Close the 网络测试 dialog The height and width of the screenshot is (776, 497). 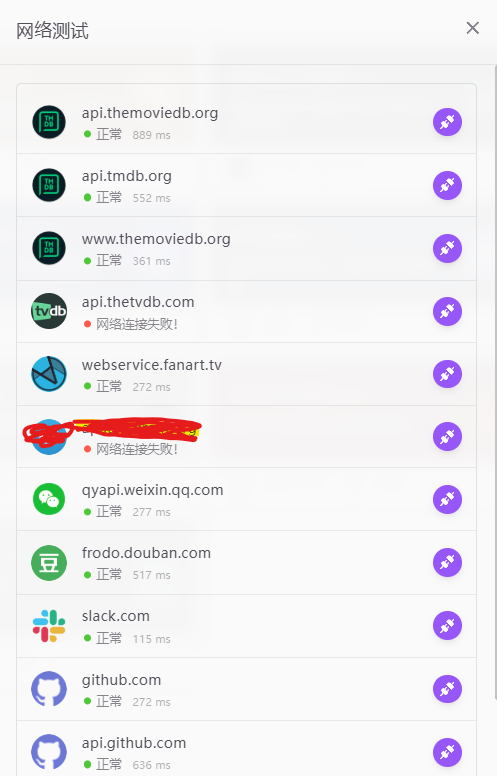point(473,28)
